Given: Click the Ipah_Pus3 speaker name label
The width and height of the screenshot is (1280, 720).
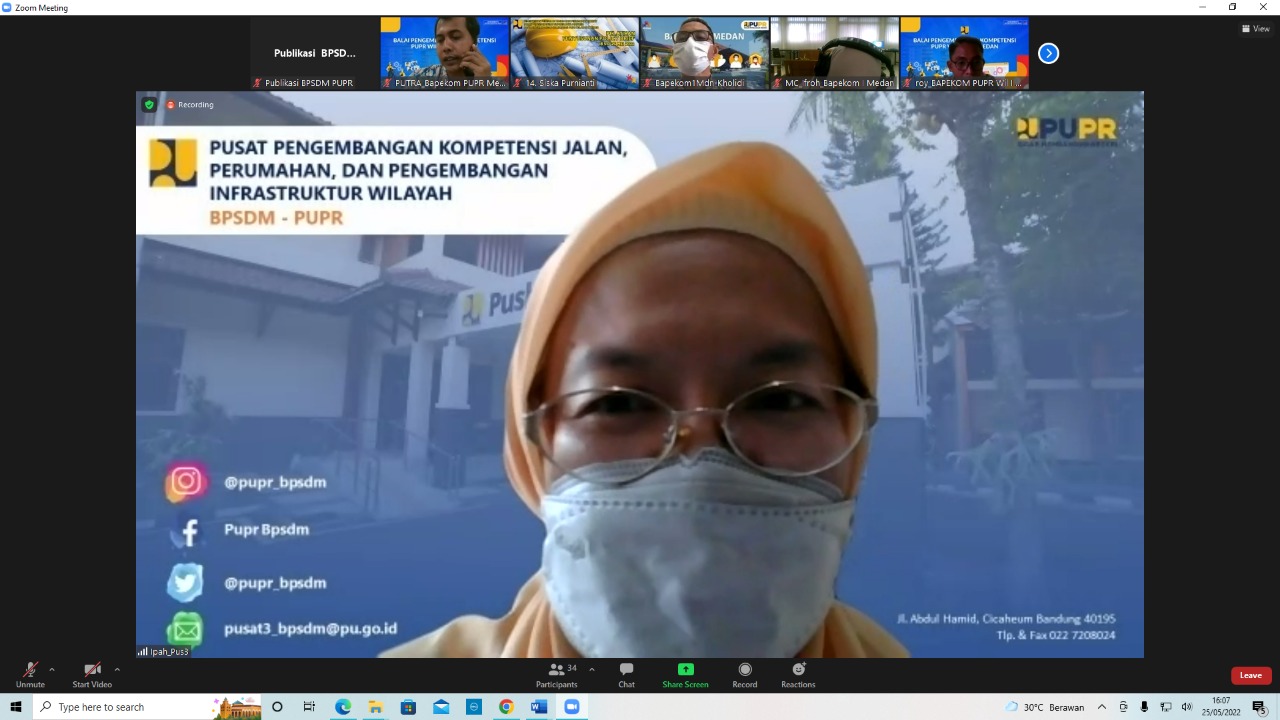Looking at the screenshot, I should (164, 651).
